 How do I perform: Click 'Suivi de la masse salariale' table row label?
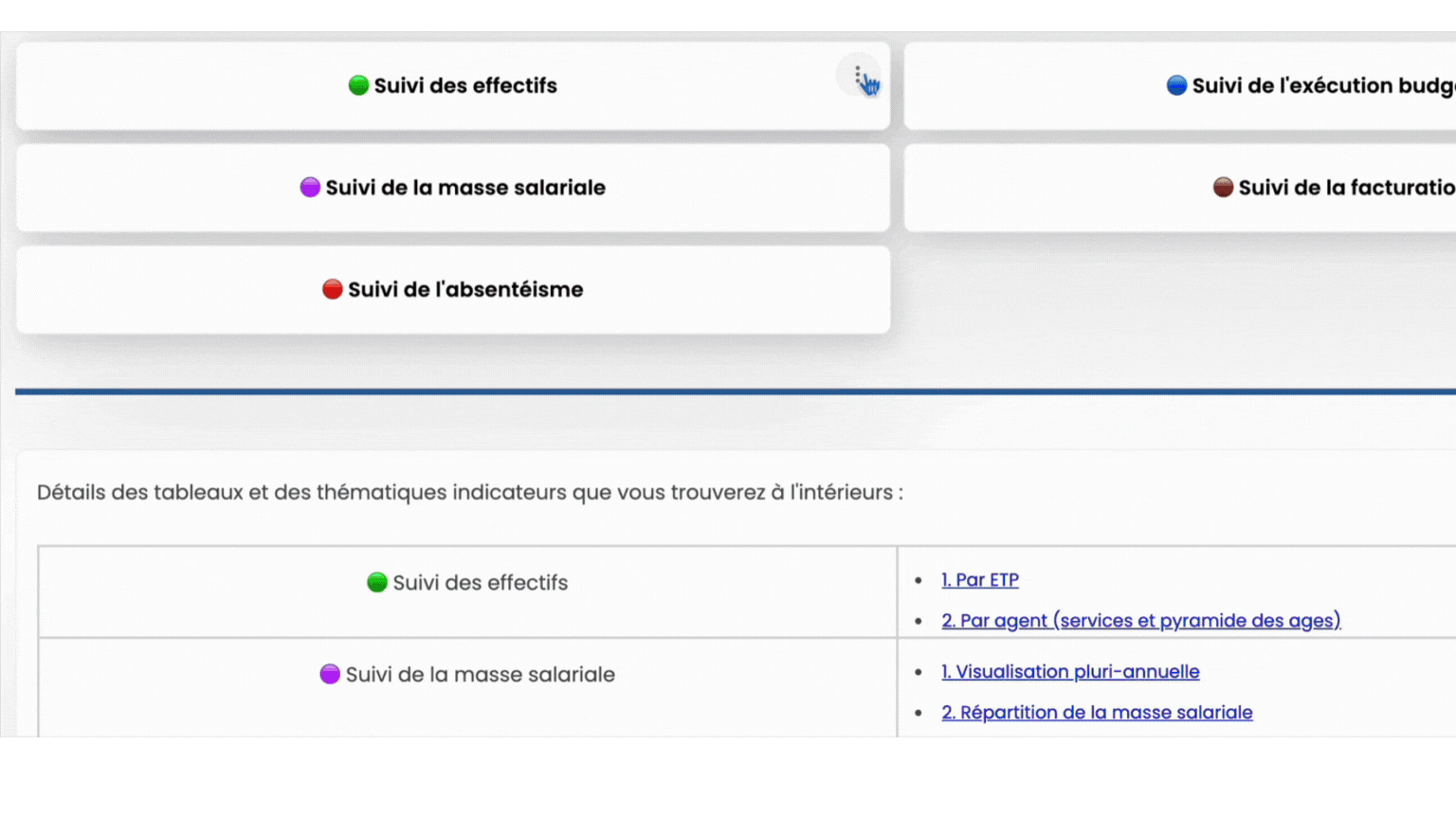[x=481, y=674]
